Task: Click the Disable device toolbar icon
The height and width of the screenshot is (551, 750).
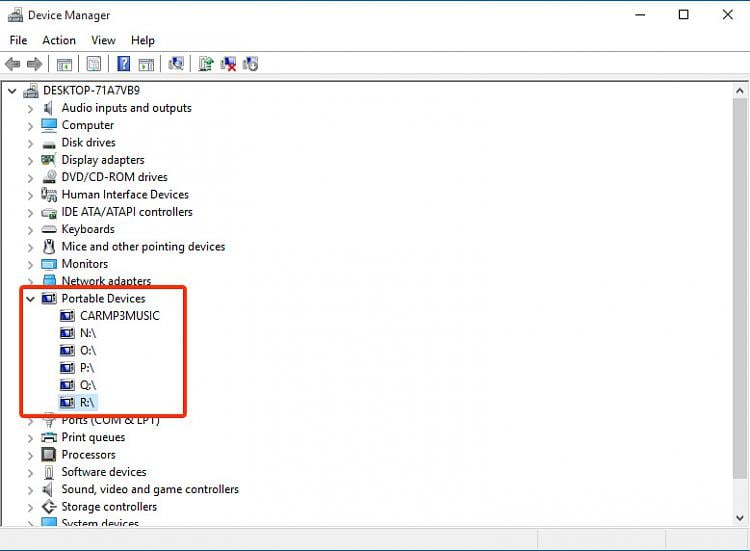Action: click(x=250, y=64)
